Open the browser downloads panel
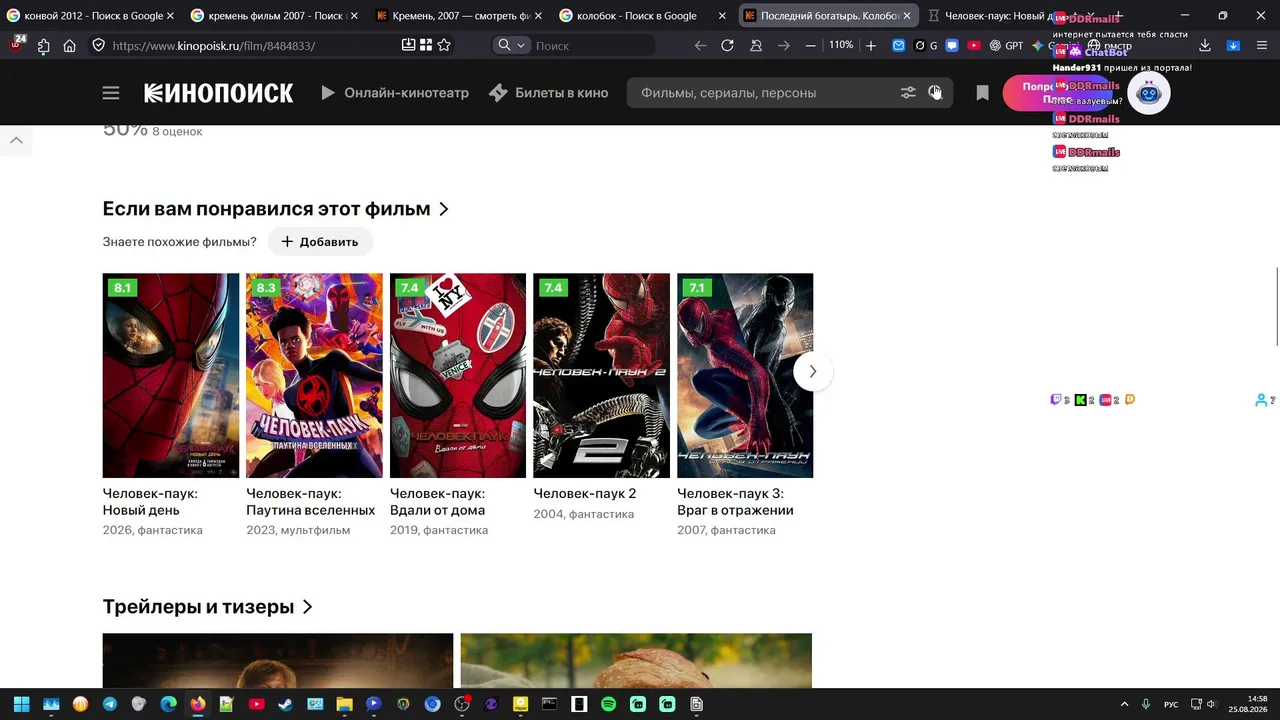The image size is (1280, 720). point(1205,45)
